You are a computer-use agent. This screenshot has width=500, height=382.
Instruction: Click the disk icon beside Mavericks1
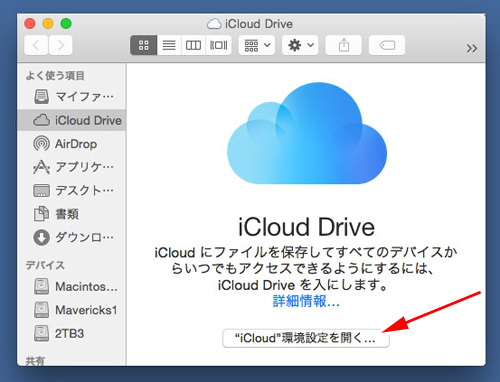pyautogui.click(x=42, y=310)
